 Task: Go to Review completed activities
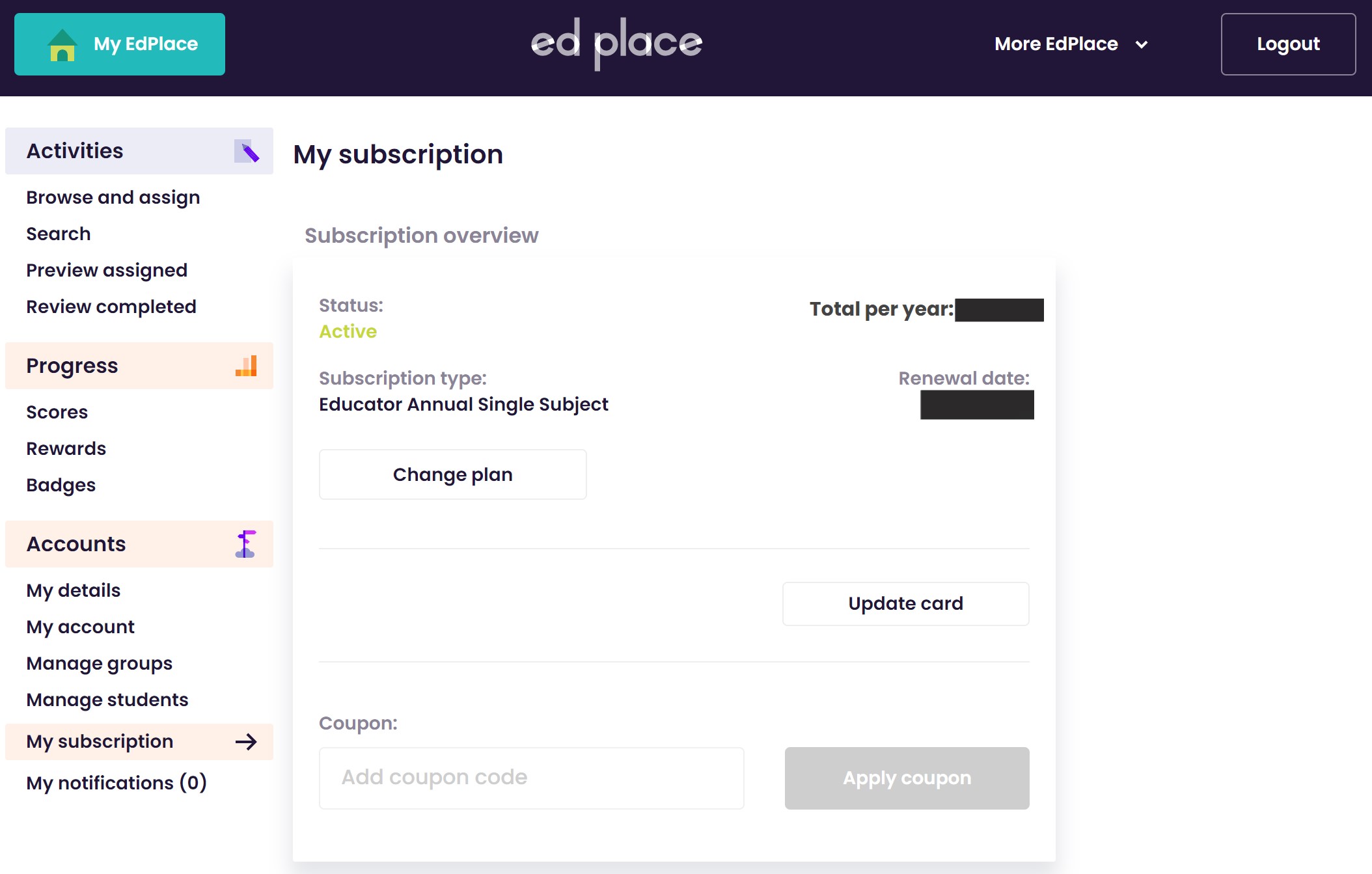111,307
